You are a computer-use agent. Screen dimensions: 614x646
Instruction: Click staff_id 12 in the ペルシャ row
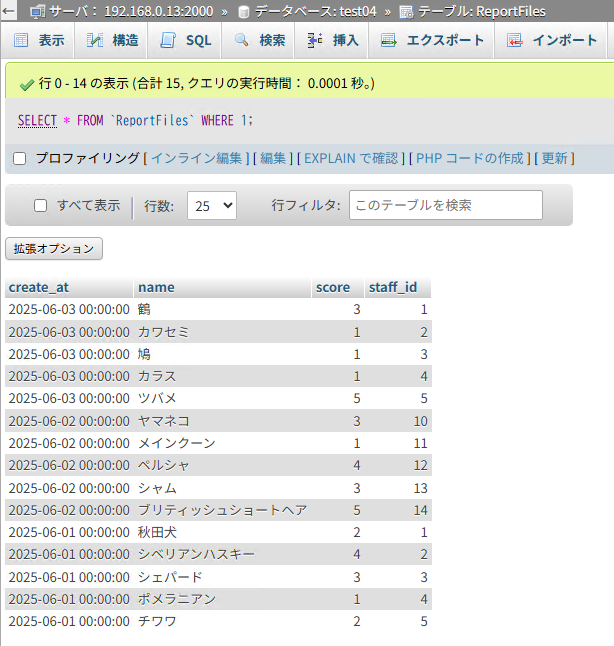tap(420, 465)
